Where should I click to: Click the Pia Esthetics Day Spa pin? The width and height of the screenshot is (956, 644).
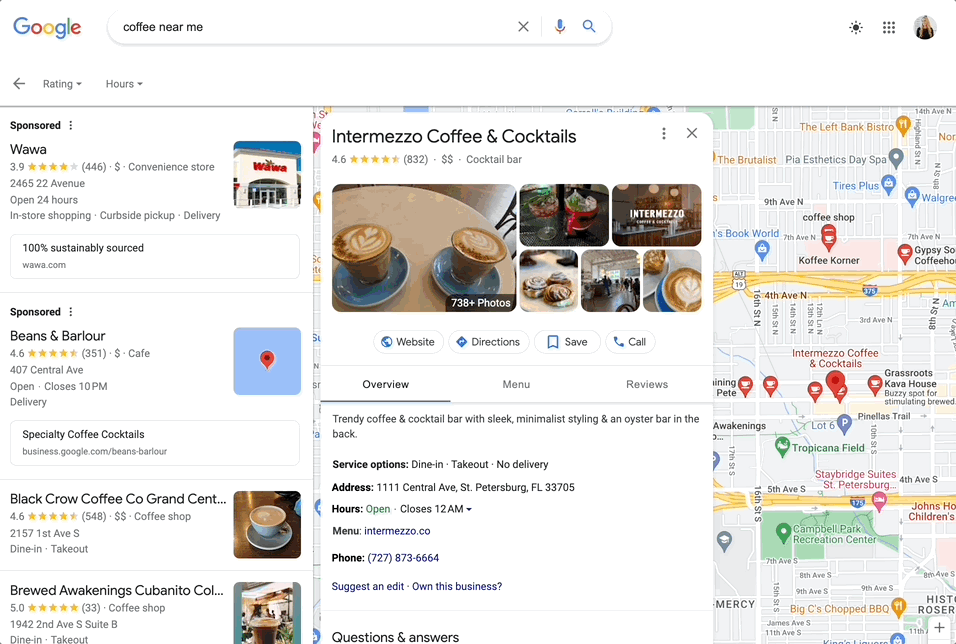(896, 158)
